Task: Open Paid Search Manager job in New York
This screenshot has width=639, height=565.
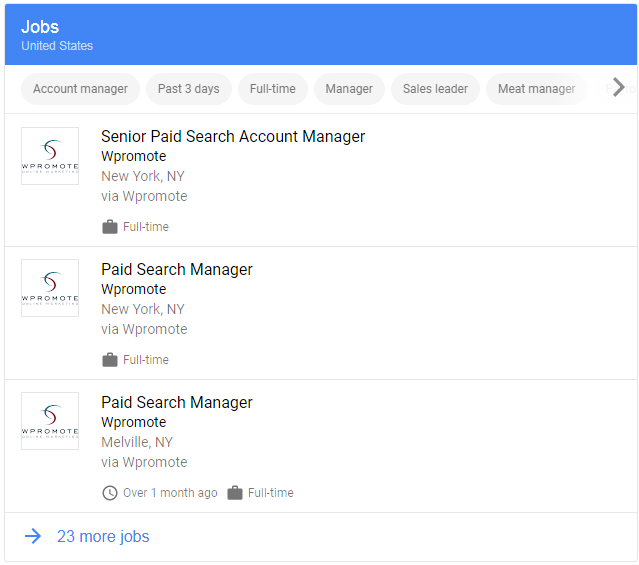Action: 177,269
